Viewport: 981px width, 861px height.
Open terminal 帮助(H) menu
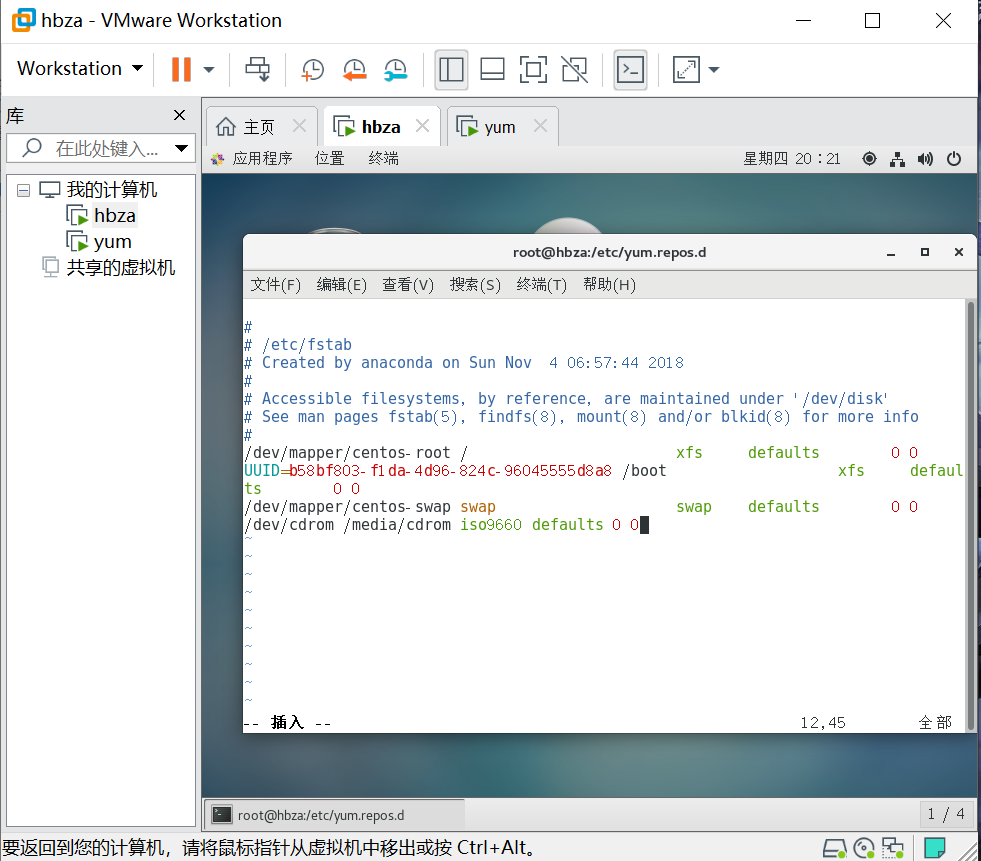point(609,285)
